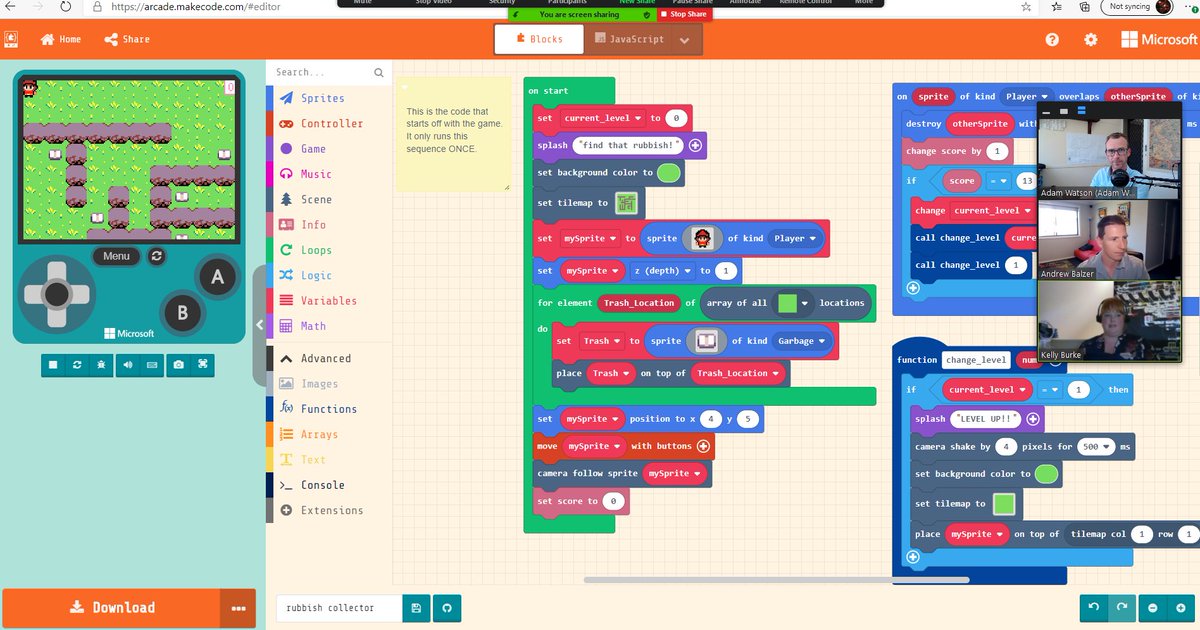The width and height of the screenshot is (1200, 630).
Task: Open the language dropdown next to JavaScript
Action: click(x=685, y=40)
